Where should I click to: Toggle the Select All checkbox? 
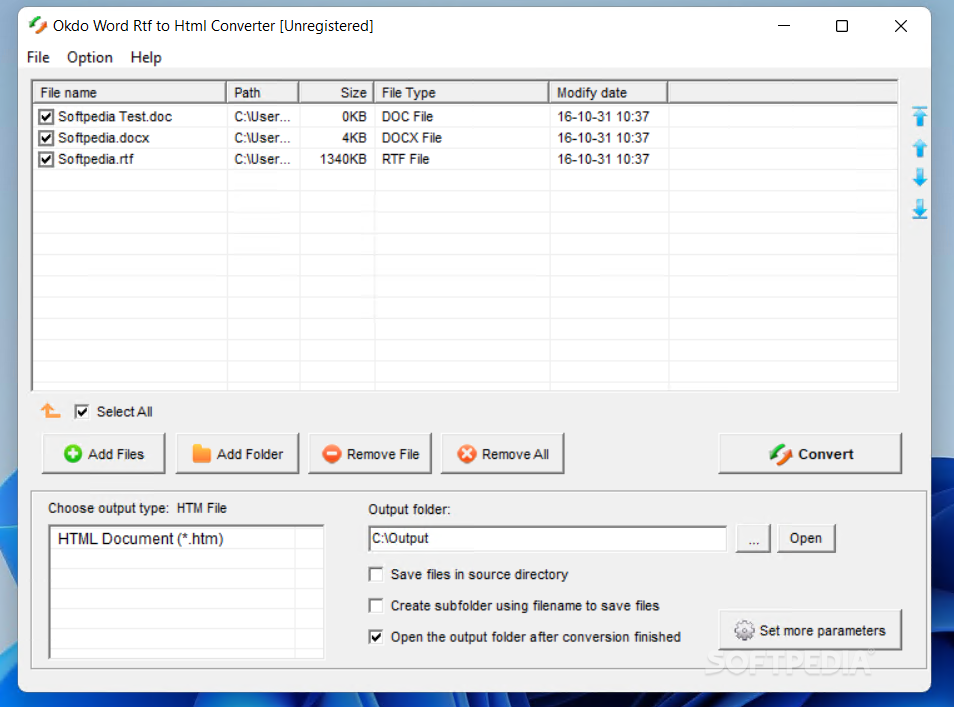82,411
